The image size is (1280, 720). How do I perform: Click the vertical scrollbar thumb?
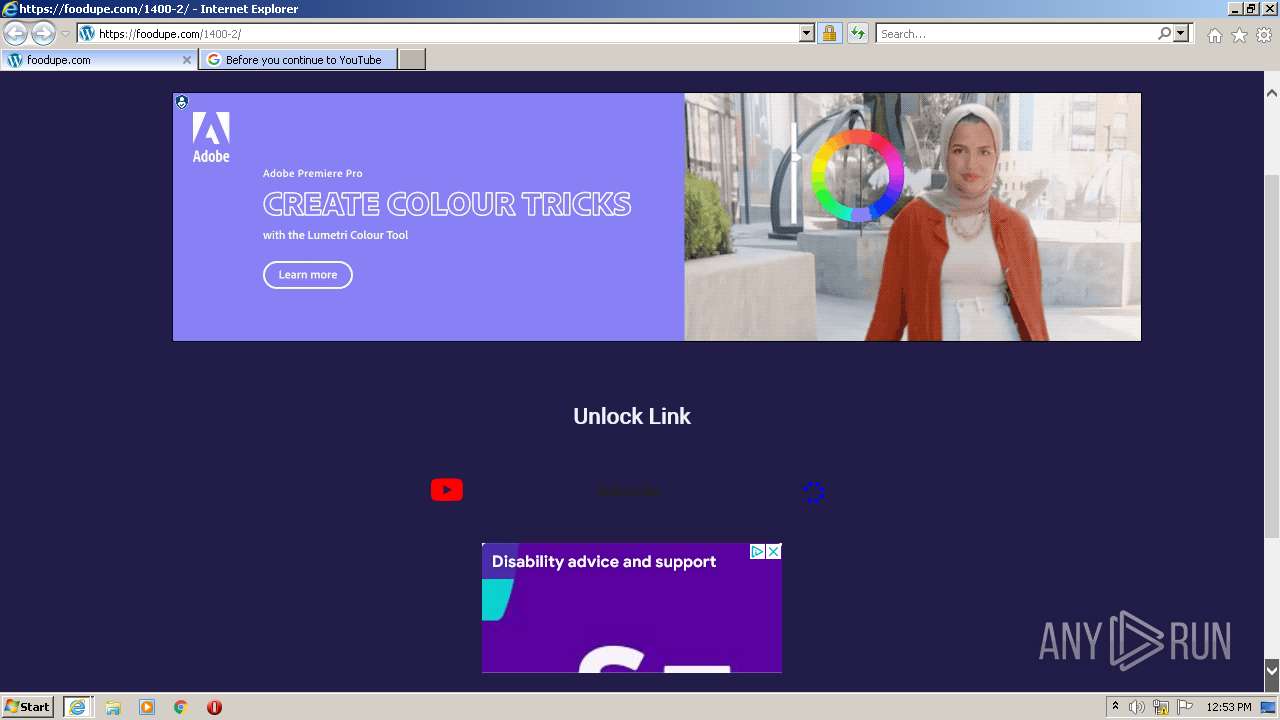point(1272,356)
